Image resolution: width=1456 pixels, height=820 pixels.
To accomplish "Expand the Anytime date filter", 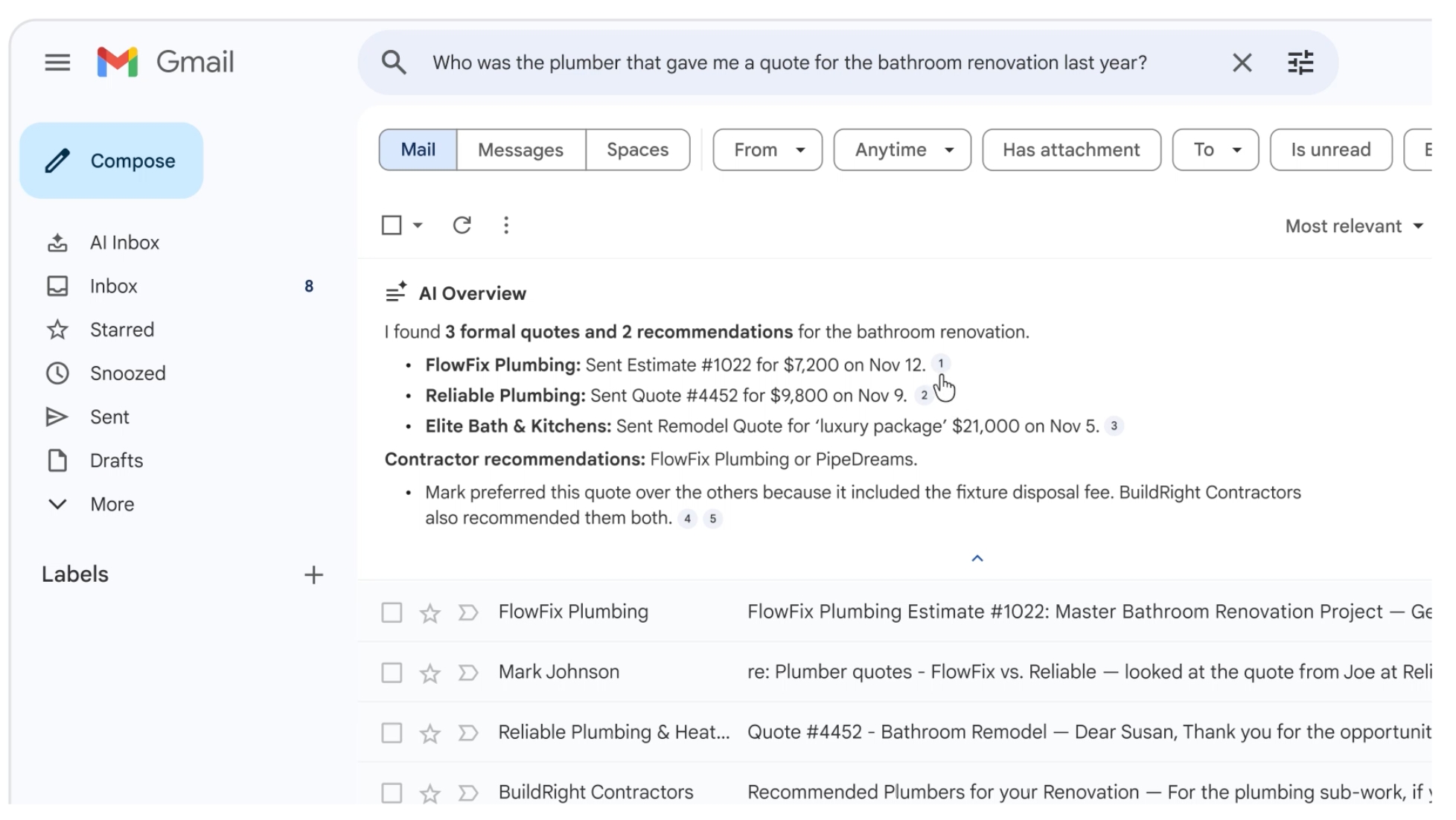I will pyautogui.click(x=901, y=150).
